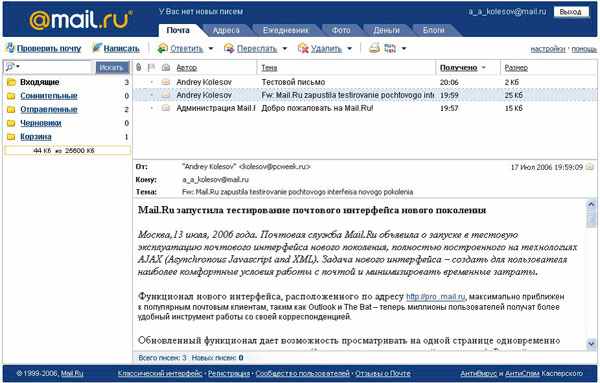
Task: Click the Check mail refresh icon
Action: 10,48
